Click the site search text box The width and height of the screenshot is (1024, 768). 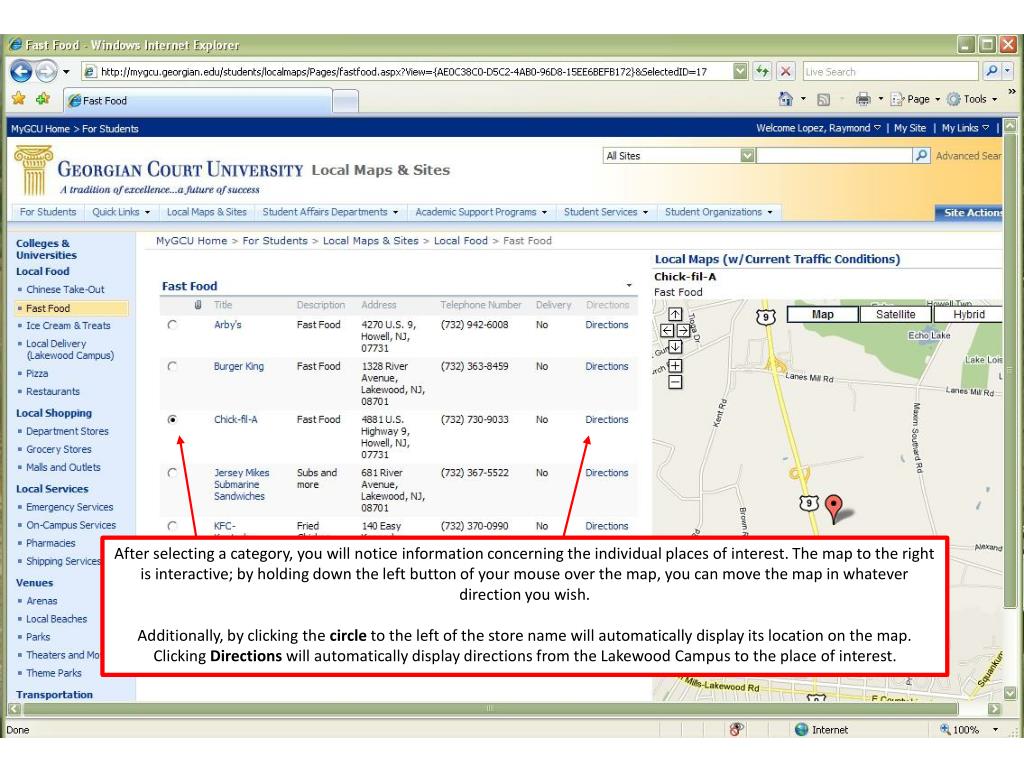point(834,155)
